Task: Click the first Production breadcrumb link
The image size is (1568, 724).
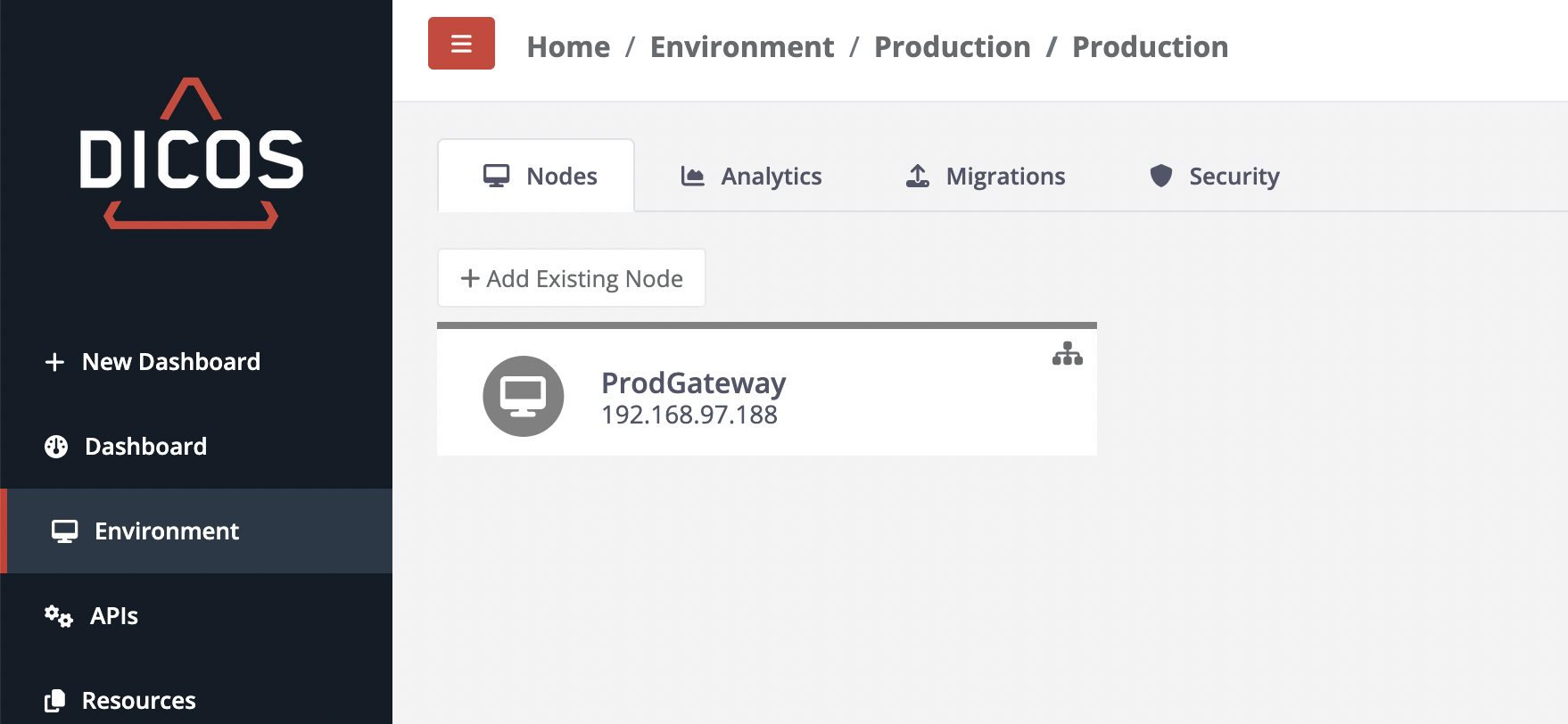Action: tap(953, 46)
